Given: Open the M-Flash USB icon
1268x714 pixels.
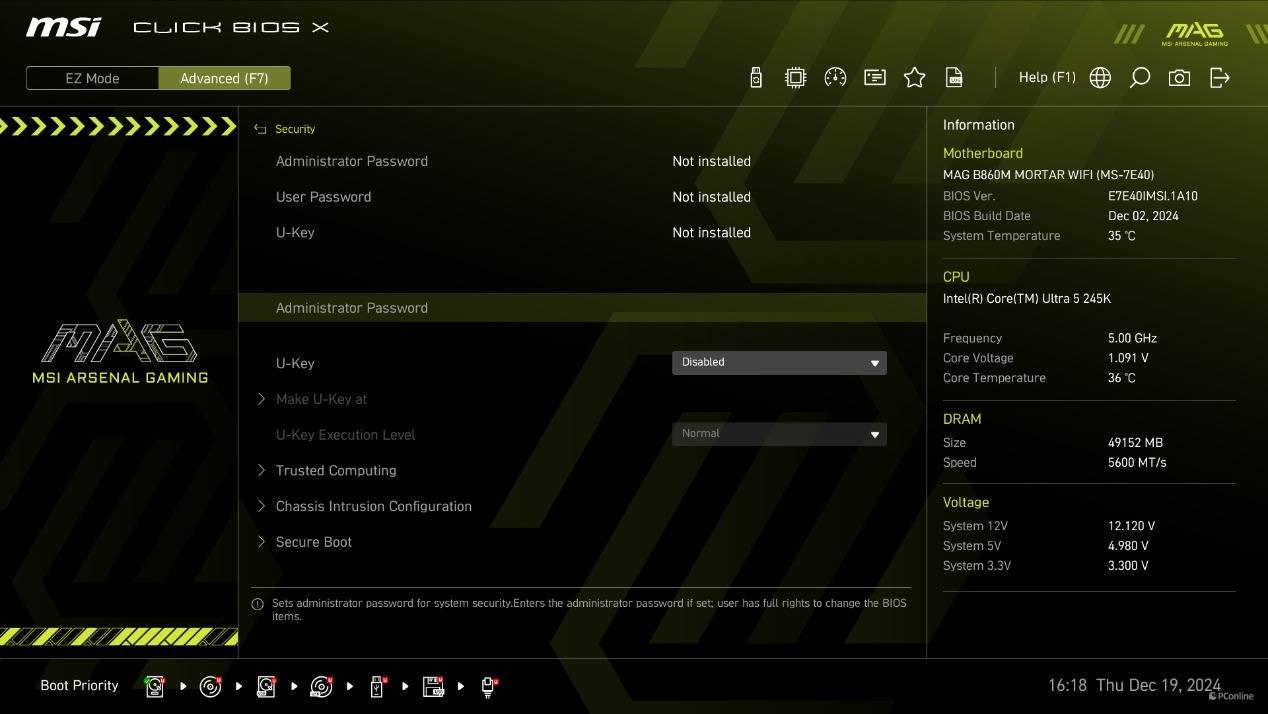Looking at the screenshot, I should [x=756, y=78].
